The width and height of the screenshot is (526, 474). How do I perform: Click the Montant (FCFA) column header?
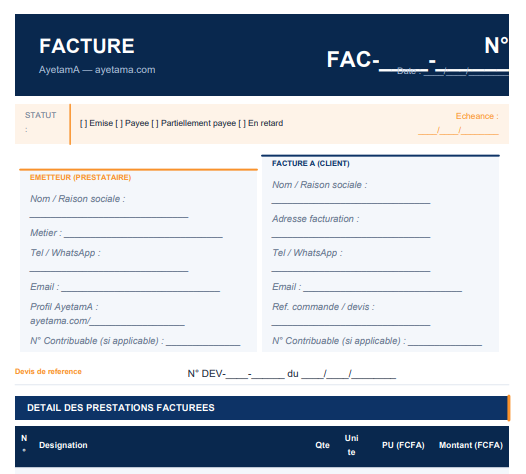point(471,445)
